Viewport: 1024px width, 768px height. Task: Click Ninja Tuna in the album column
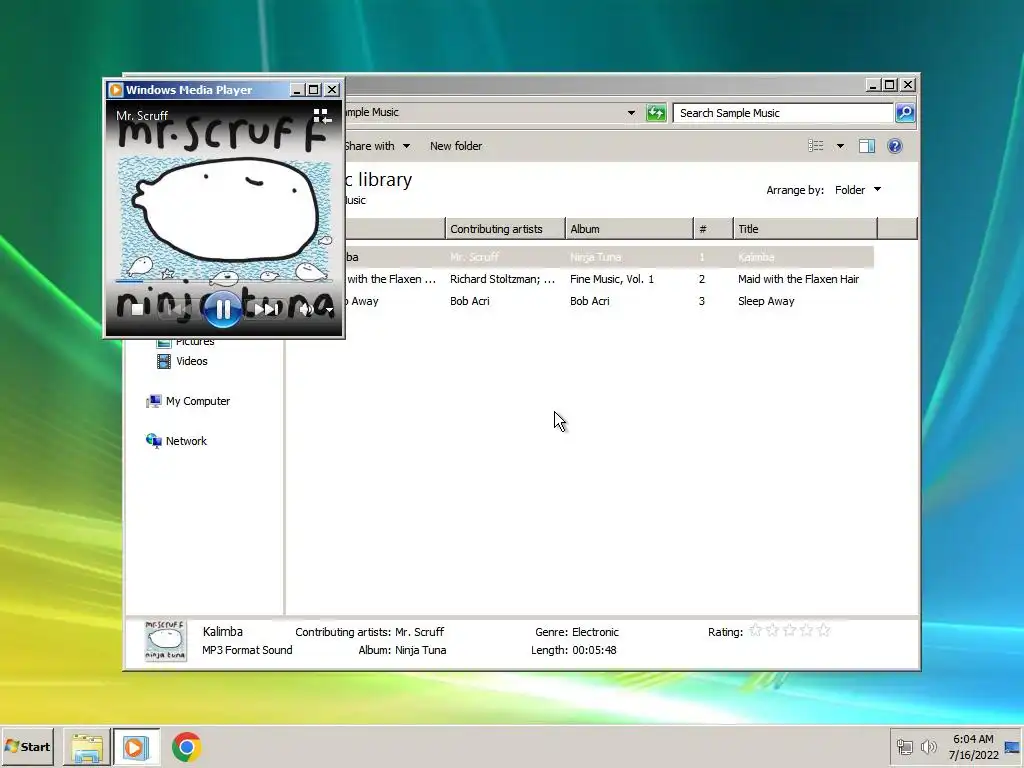[x=595, y=257]
